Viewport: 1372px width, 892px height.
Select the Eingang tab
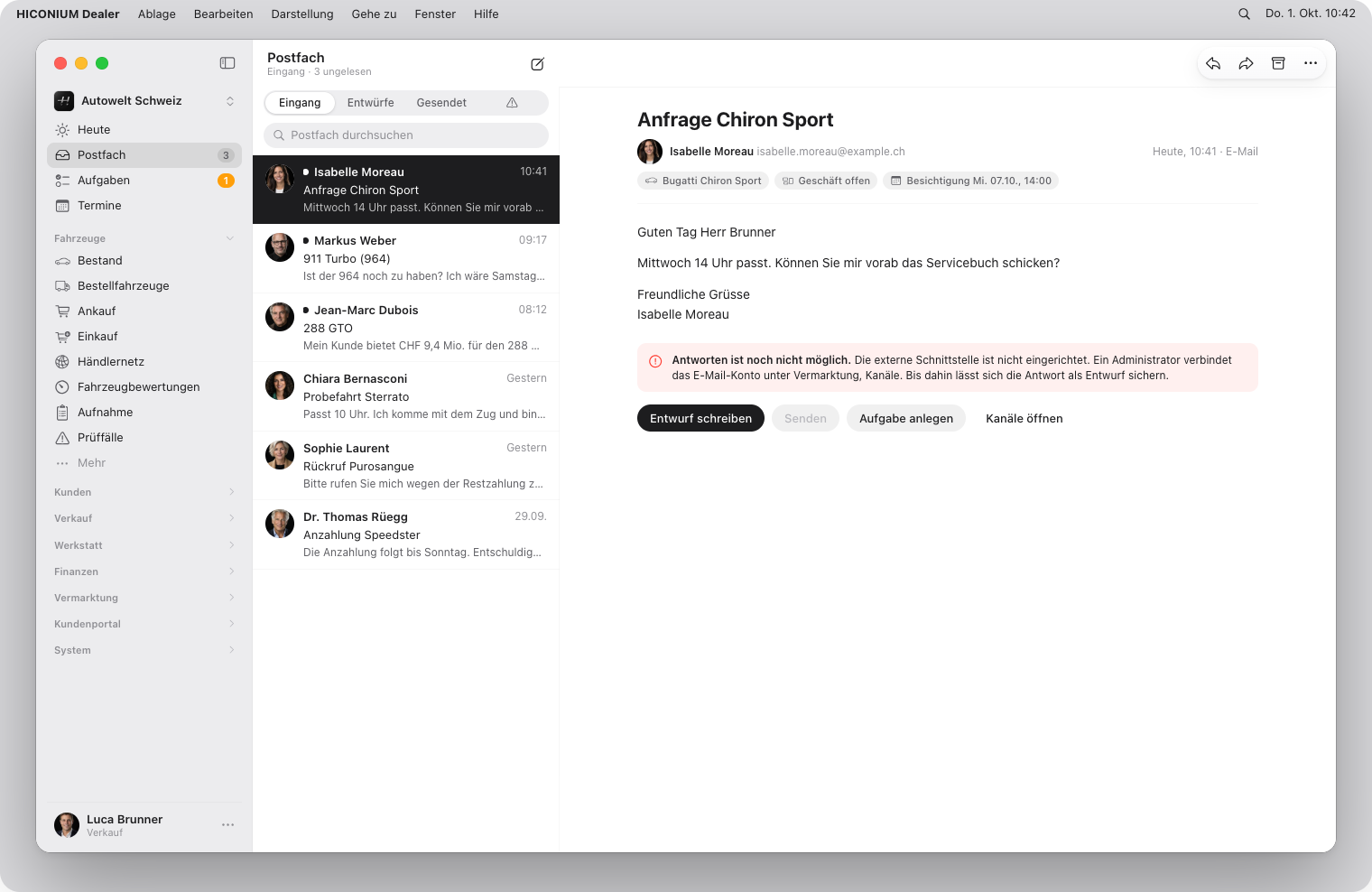point(300,103)
